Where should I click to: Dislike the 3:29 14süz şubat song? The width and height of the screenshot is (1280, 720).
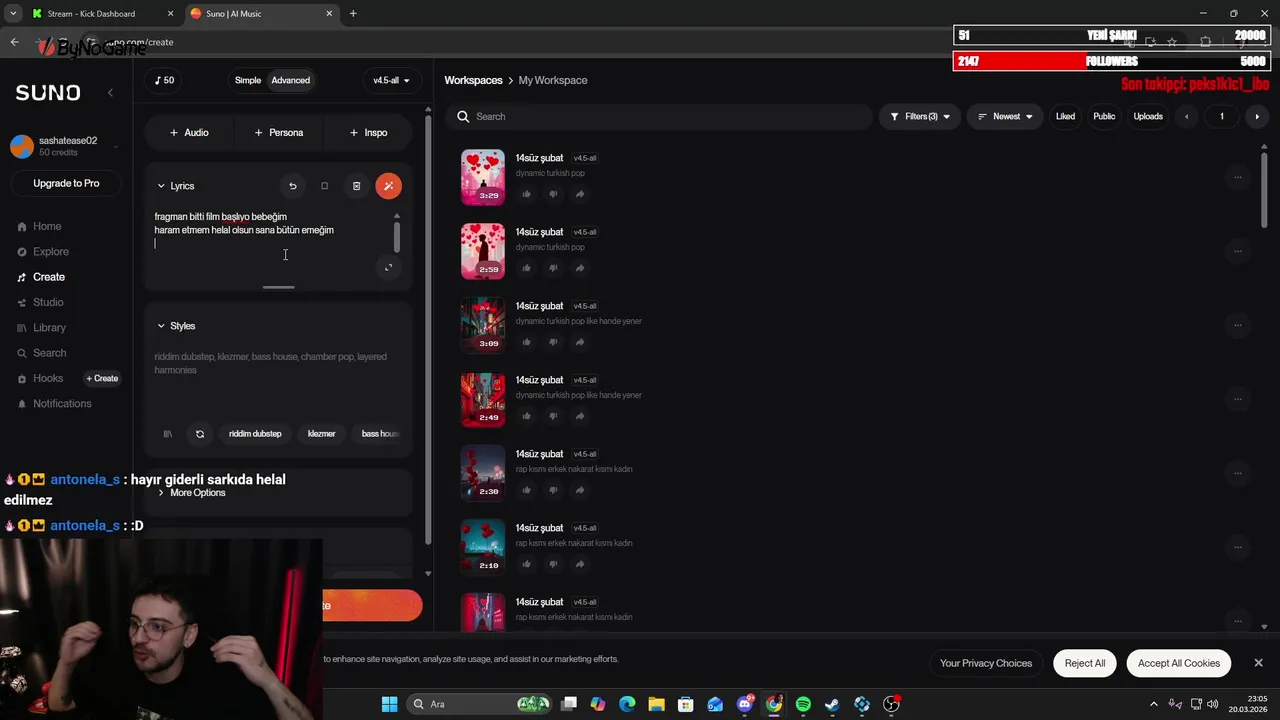click(553, 194)
